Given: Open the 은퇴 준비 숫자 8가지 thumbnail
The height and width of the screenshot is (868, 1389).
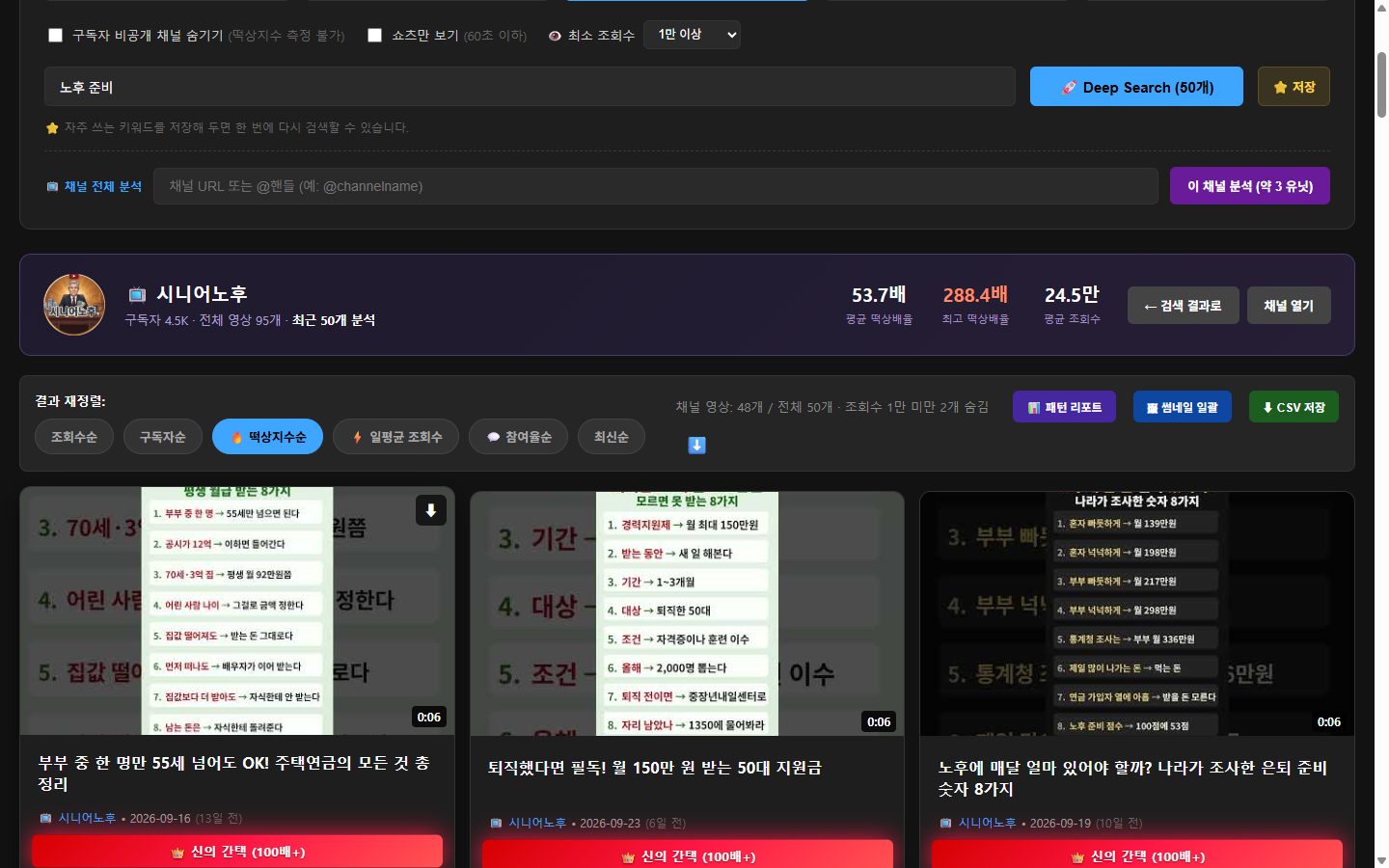Looking at the screenshot, I should coord(1137,613).
